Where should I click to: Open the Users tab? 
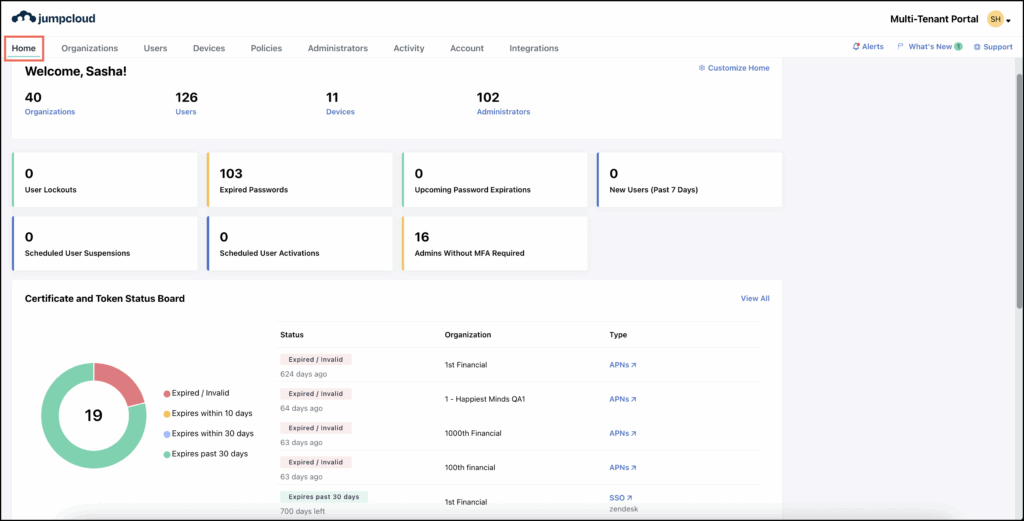pos(155,48)
